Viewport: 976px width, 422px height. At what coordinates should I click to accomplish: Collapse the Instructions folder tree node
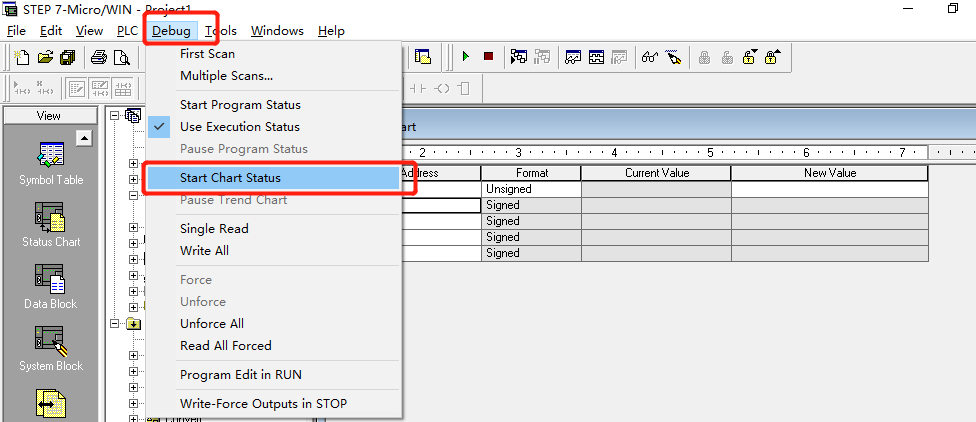click(113, 324)
